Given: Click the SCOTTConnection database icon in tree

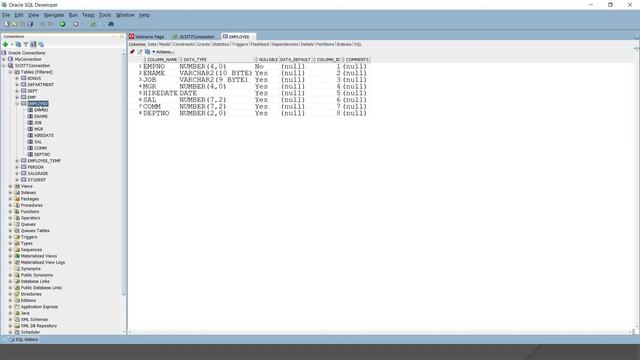Looking at the screenshot, I should tap(11, 65).
